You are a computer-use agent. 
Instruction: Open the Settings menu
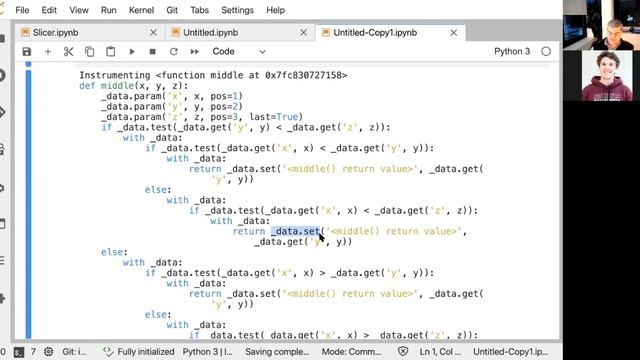pos(237,10)
